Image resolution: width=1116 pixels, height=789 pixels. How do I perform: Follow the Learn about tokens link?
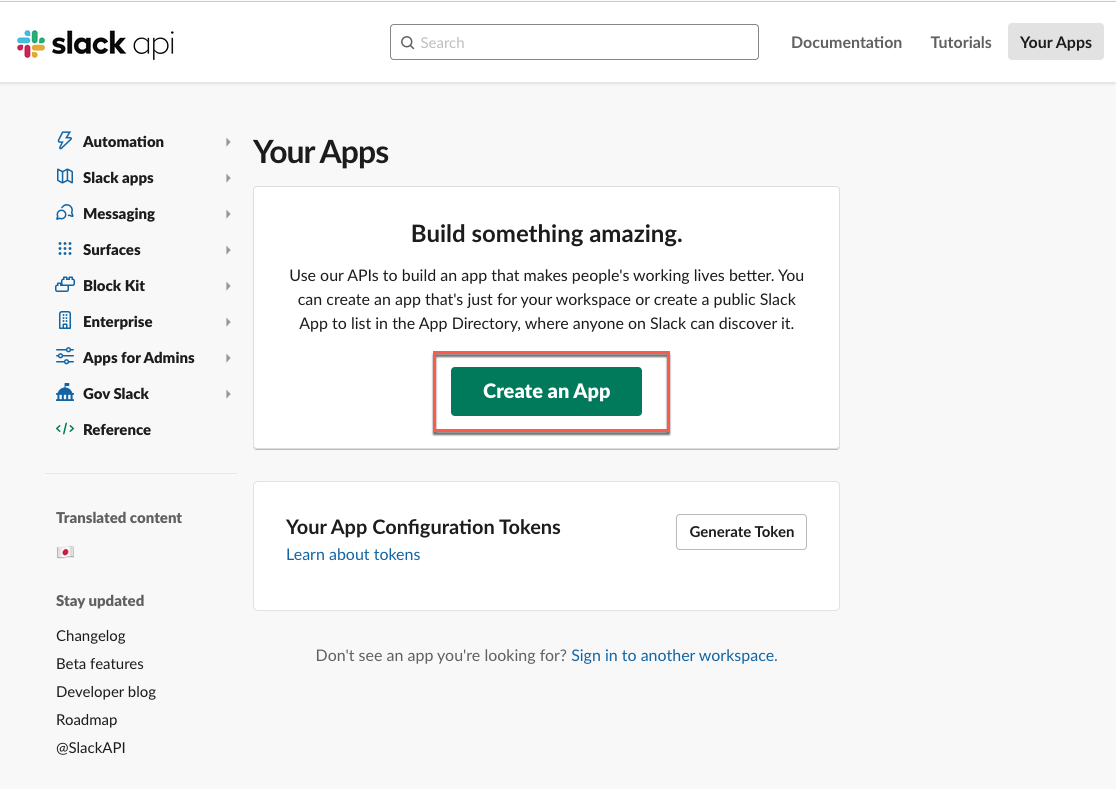(353, 555)
